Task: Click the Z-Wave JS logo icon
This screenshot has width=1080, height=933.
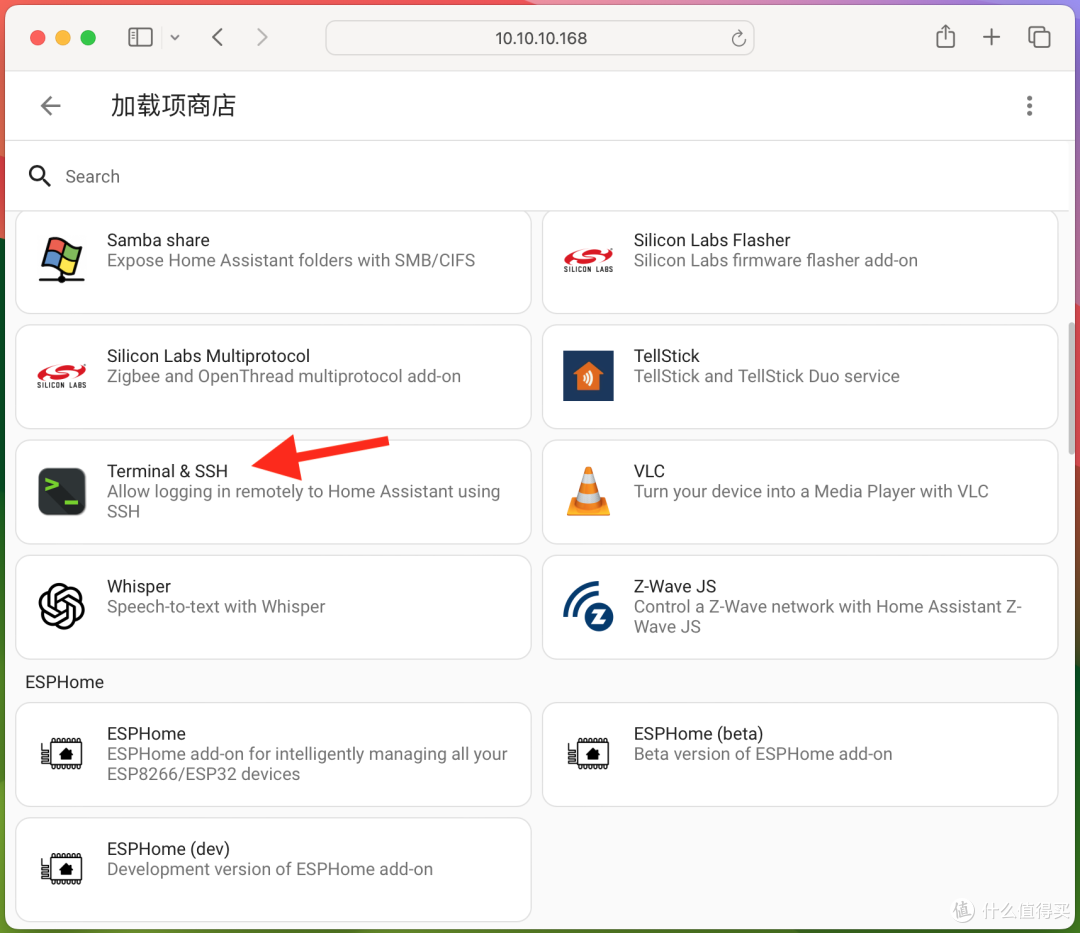Action: (588, 607)
